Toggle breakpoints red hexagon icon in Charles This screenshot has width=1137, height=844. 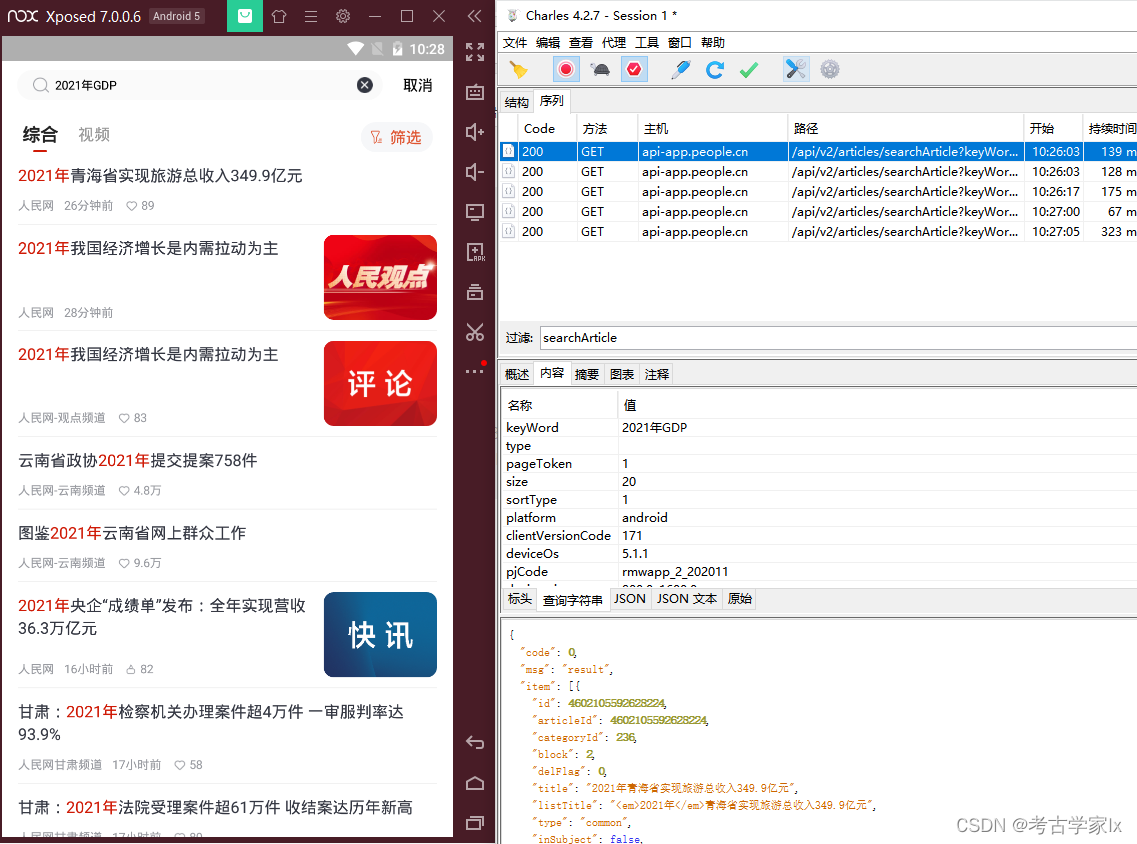634,70
